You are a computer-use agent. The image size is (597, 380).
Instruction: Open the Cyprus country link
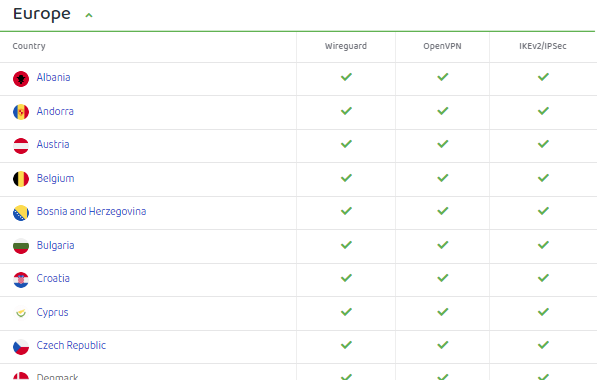point(53,312)
